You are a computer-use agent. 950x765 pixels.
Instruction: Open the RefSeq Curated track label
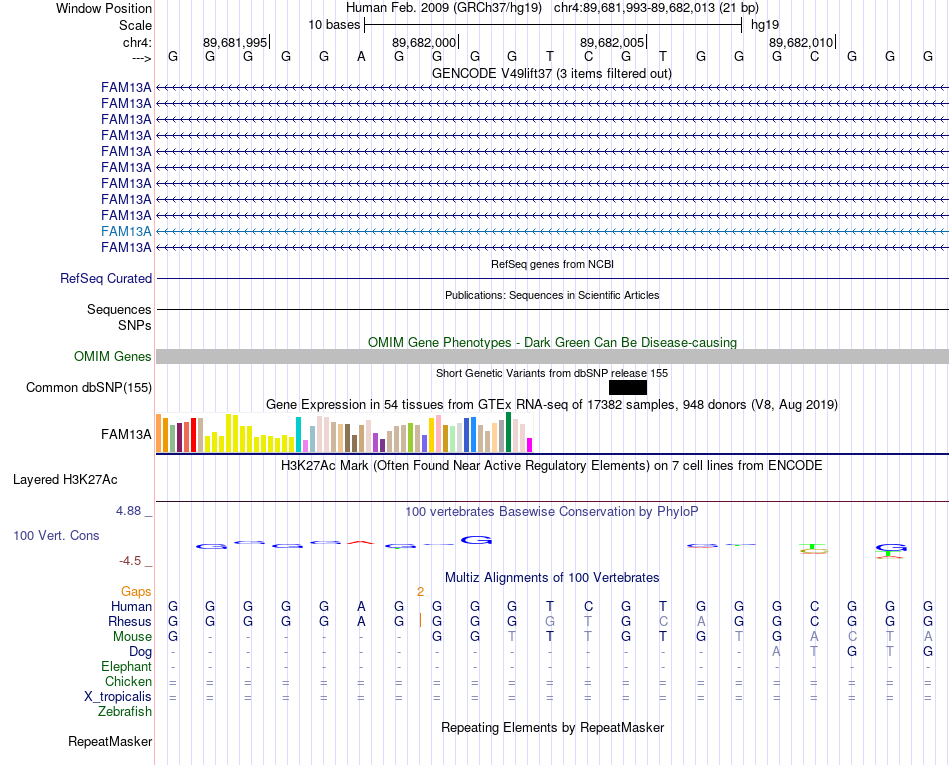106,279
